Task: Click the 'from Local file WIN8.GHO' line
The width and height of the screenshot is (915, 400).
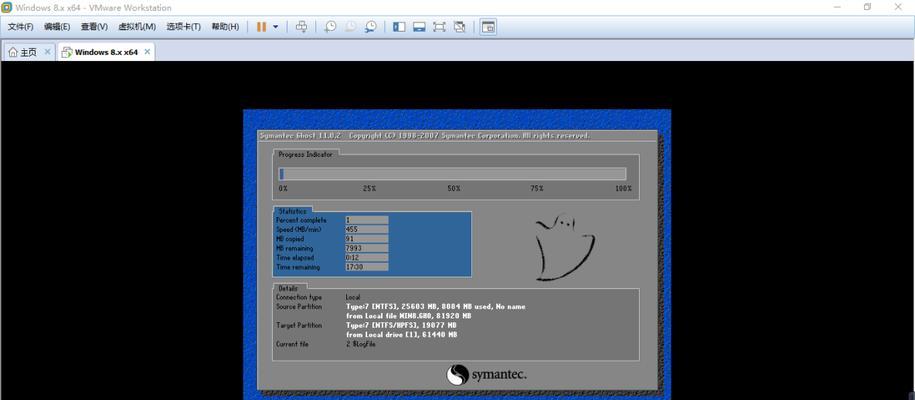Action: (x=408, y=316)
